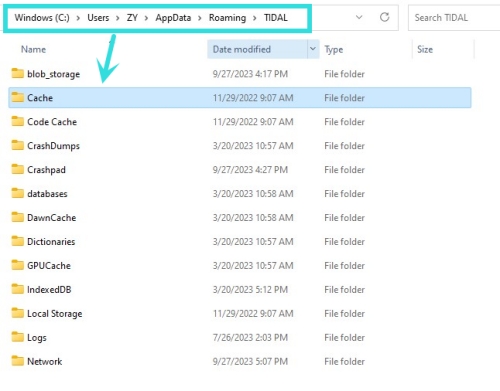Click File folder type in GPUCache row

[345, 266]
